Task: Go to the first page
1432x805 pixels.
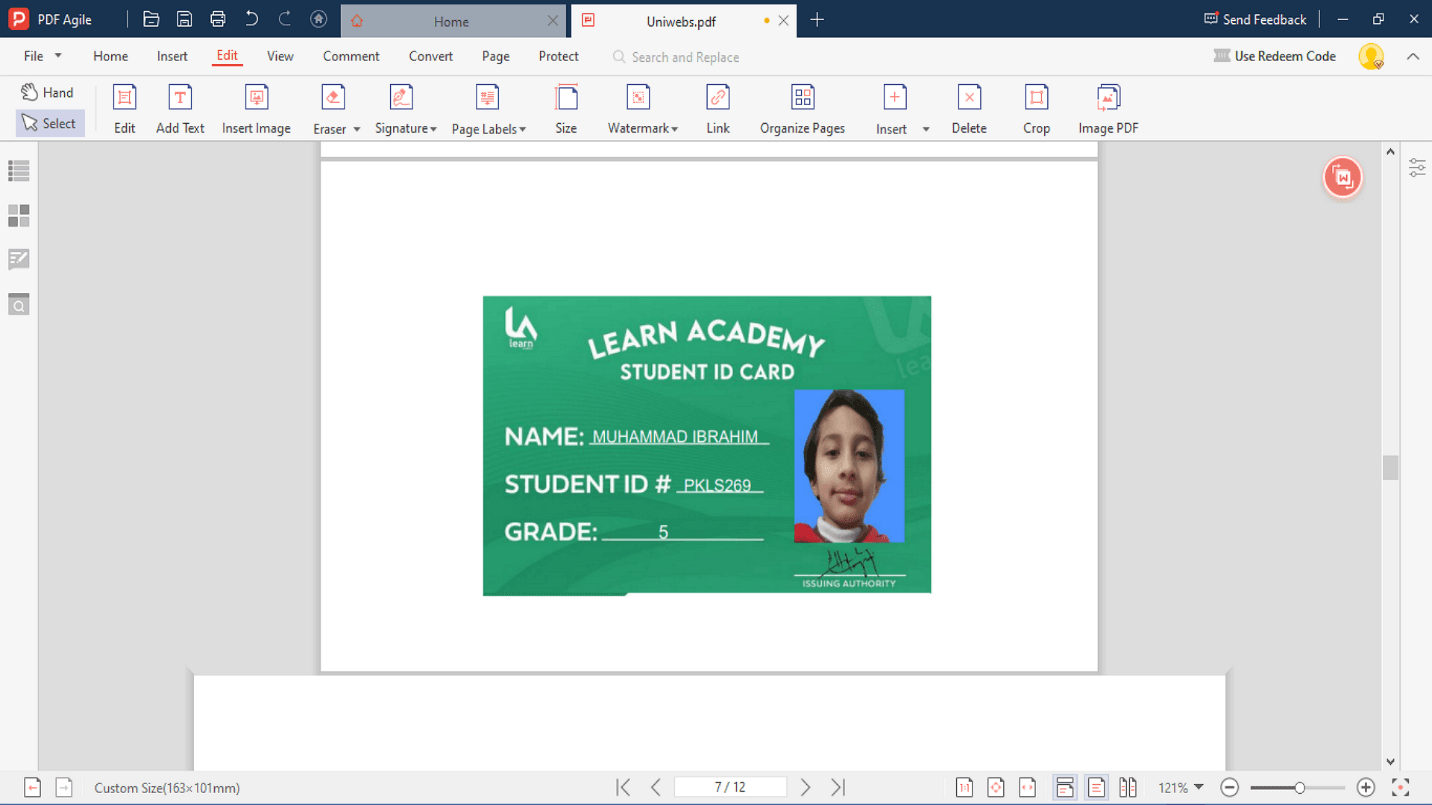Action: (x=623, y=788)
